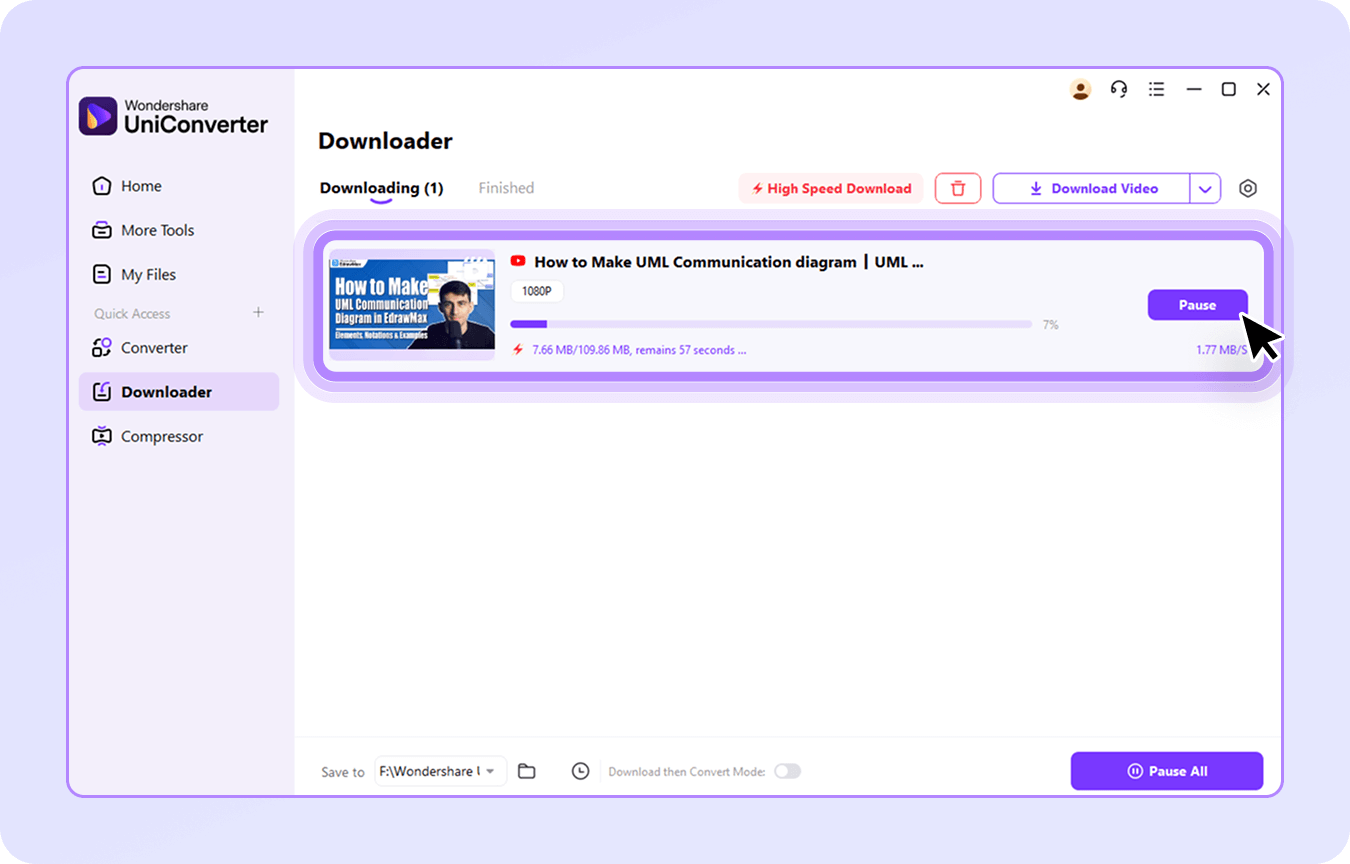Open More Tools in sidebar
Viewport: 1350px width, 864px height.
[x=179, y=230]
